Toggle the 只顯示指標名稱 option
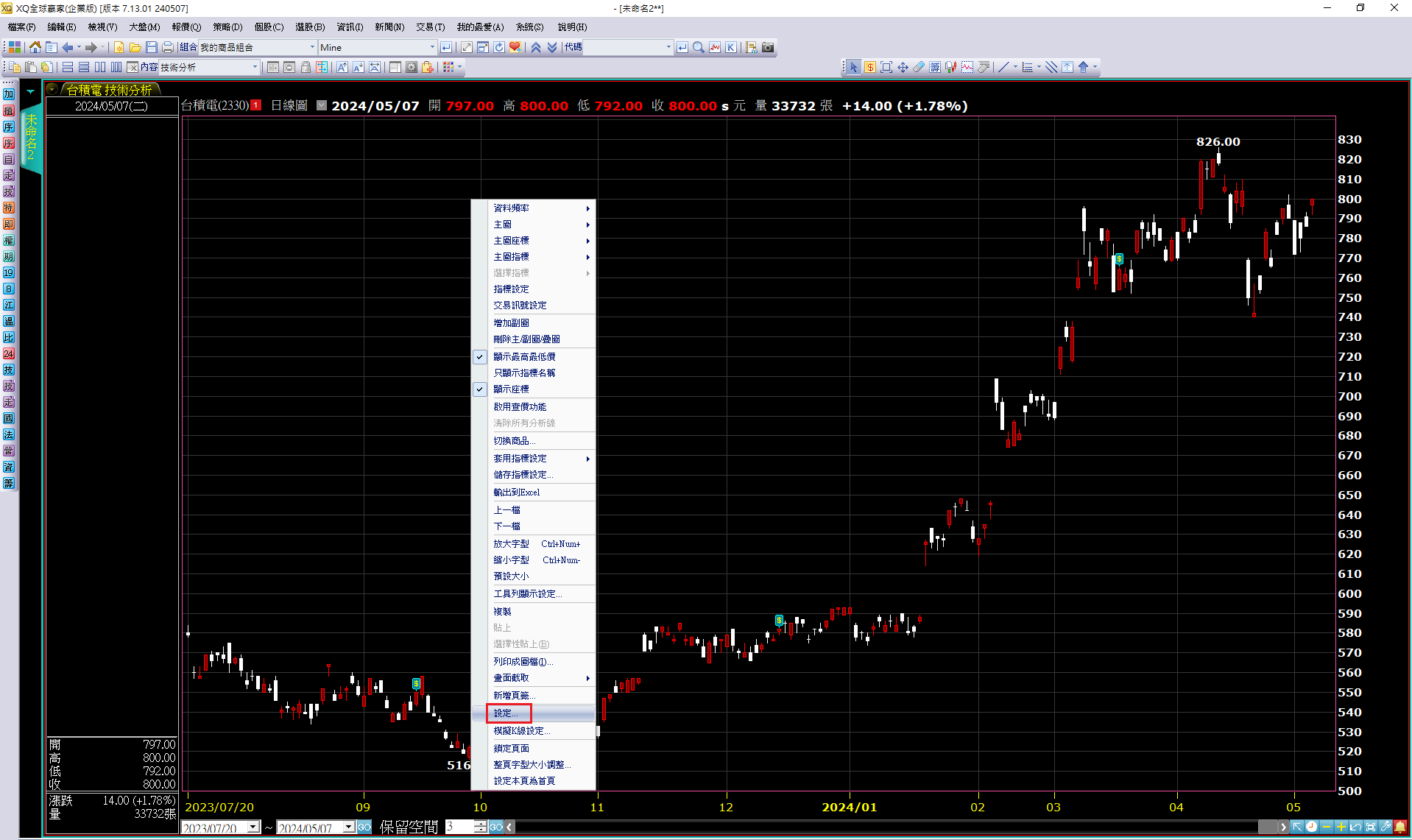This screenshot has width=1412, height=840. [524, 373]
